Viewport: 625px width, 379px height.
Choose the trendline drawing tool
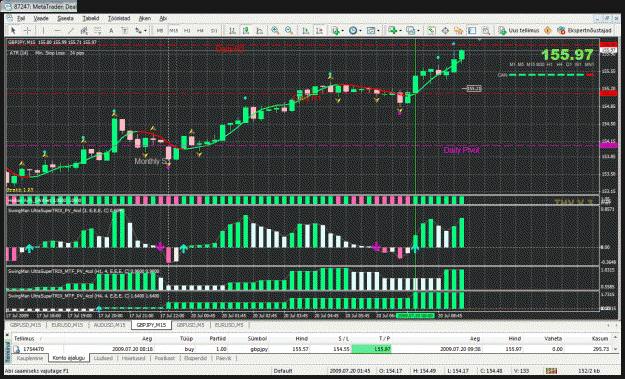point(71,30)
